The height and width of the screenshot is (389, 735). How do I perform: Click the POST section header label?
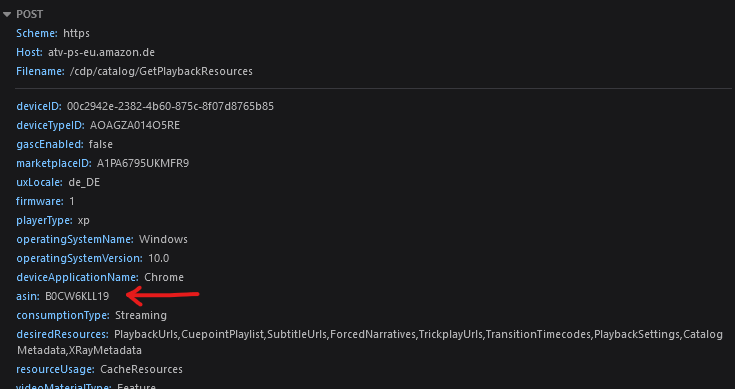pos(30,15)
